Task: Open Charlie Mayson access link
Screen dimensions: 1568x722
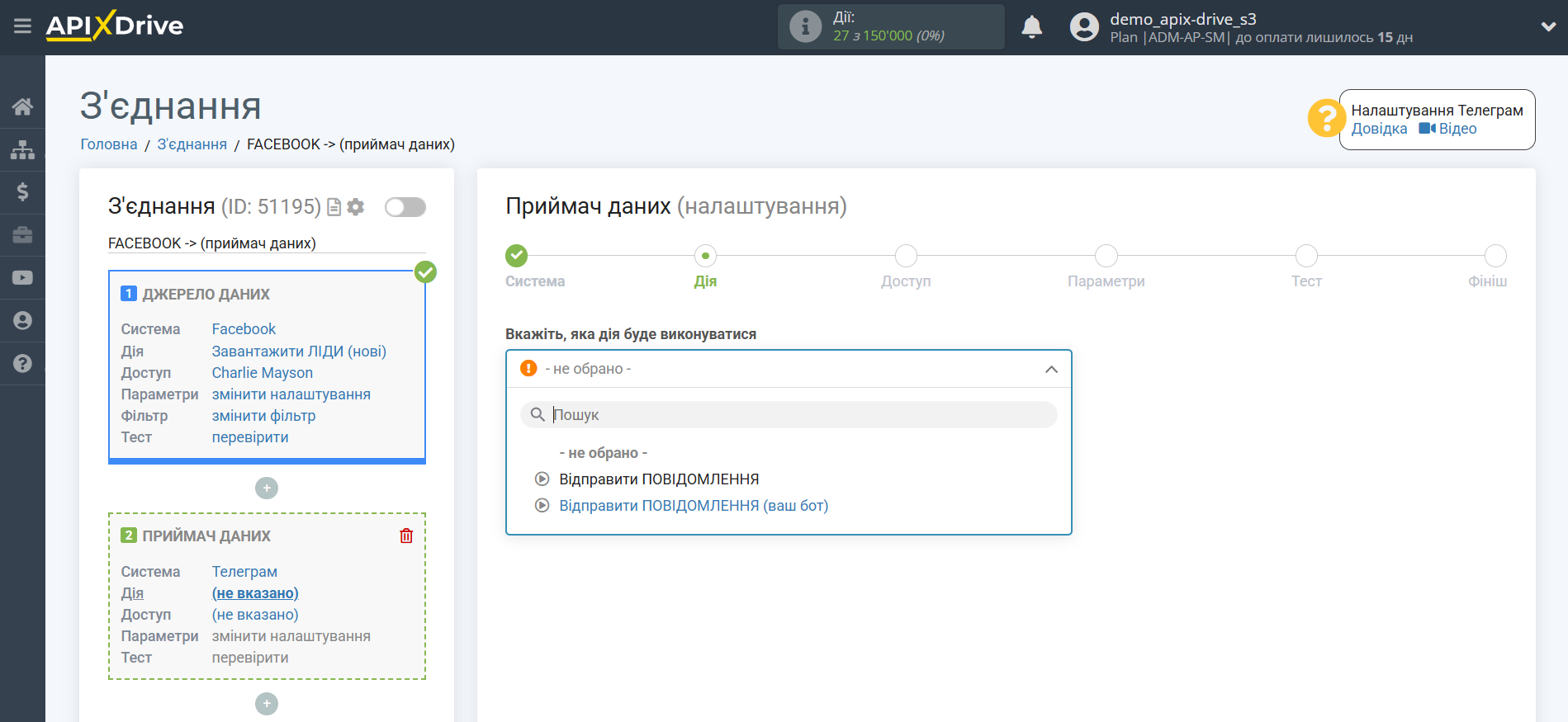Action: pyautogui.click(x=263, y=373)
